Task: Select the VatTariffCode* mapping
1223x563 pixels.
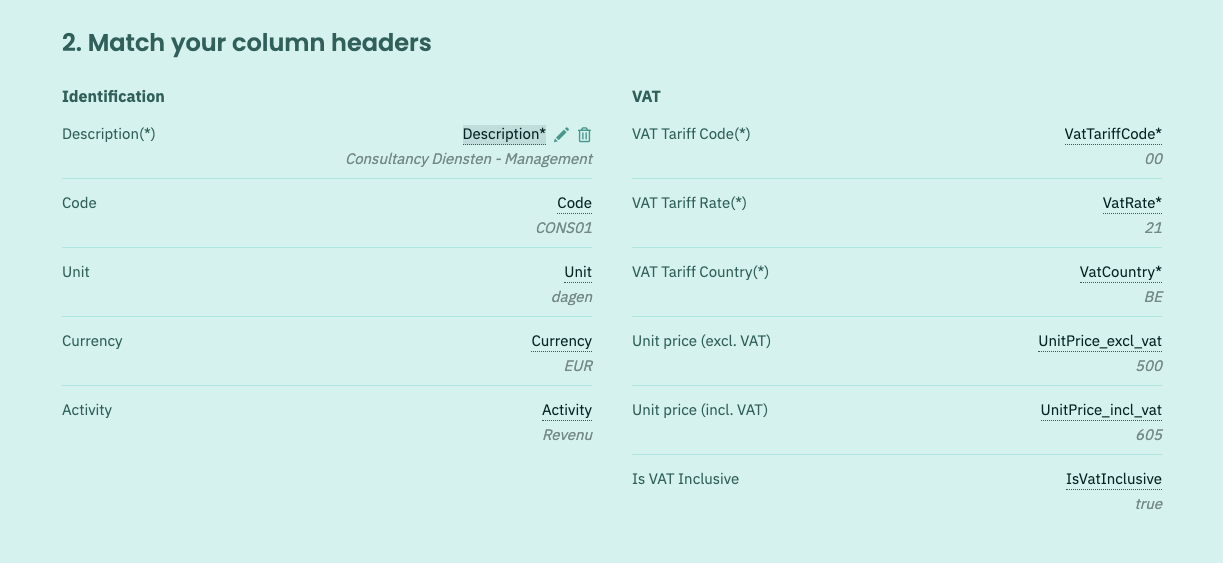Action: 1113,134
